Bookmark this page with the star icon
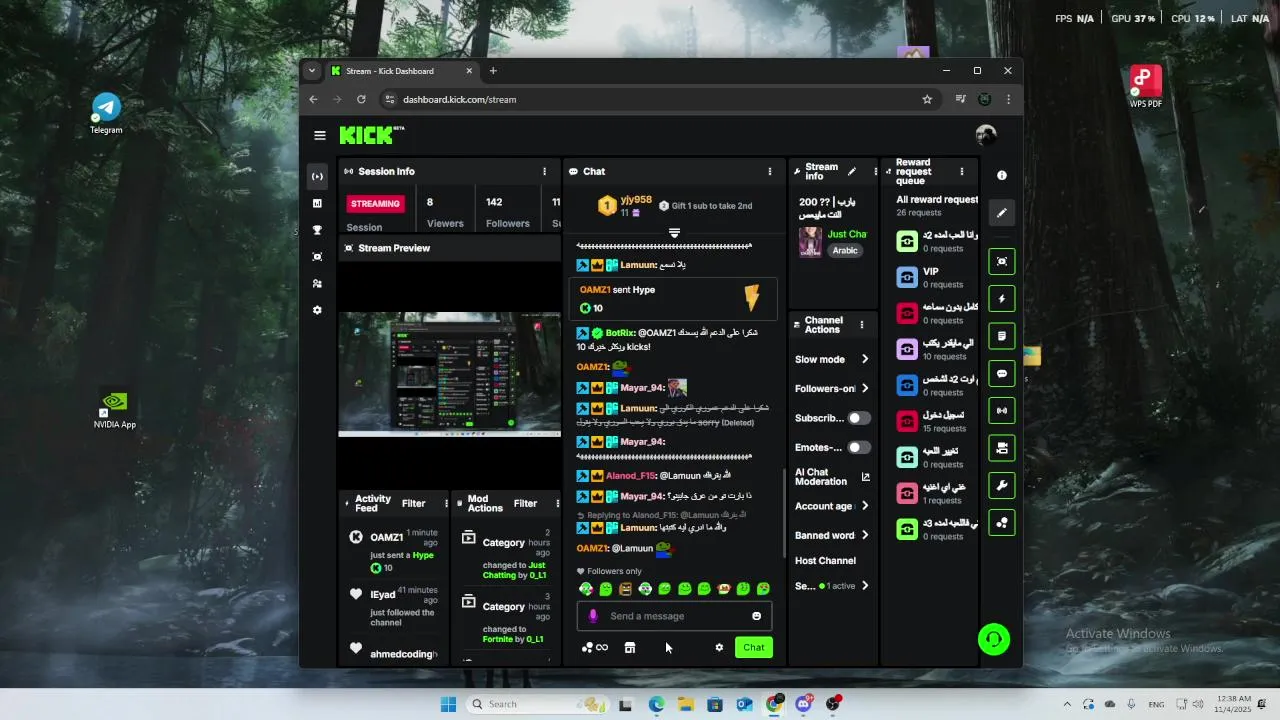The height and width of the screenshot is (720, 1280). [x=927, y=99]
